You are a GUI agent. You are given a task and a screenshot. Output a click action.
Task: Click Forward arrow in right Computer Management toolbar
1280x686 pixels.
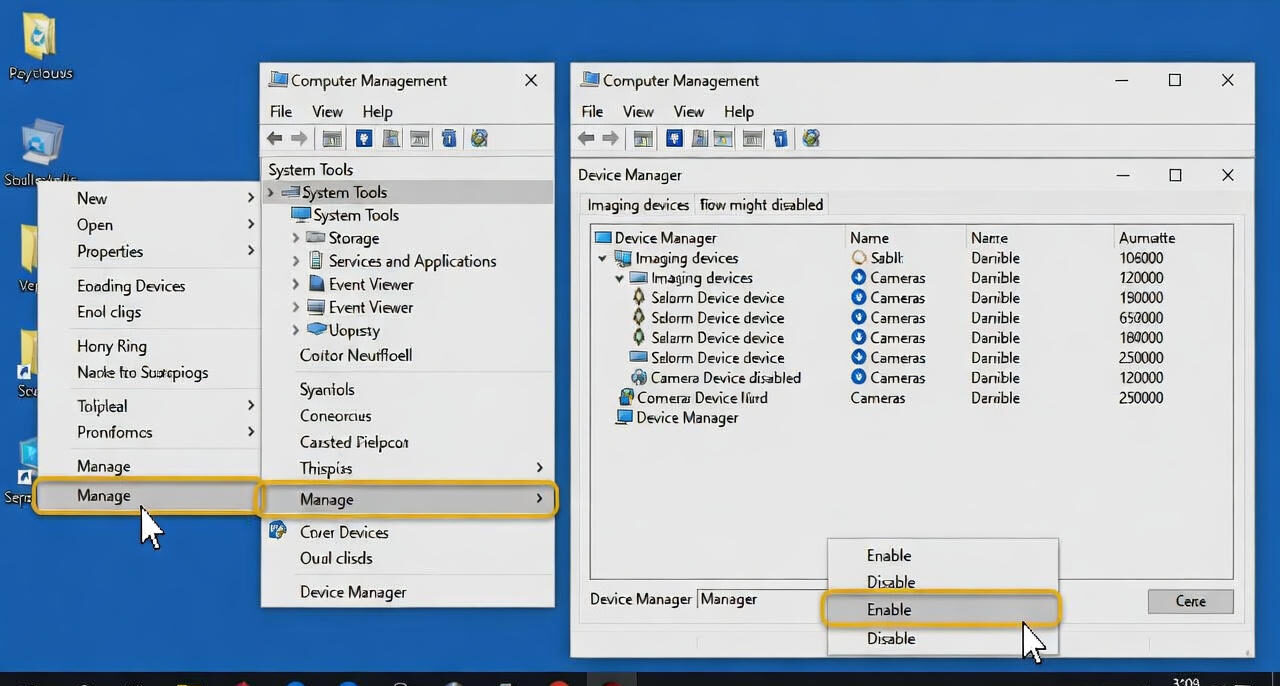pos(610,139)
